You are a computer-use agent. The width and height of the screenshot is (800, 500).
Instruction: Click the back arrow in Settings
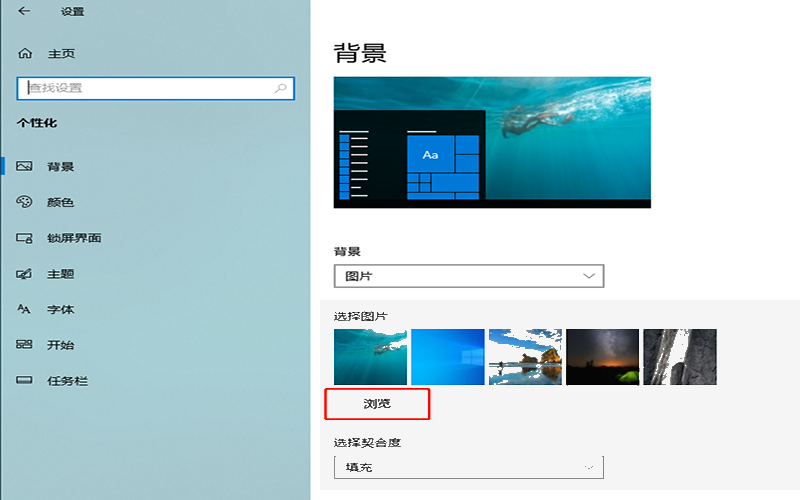(24, 11)
